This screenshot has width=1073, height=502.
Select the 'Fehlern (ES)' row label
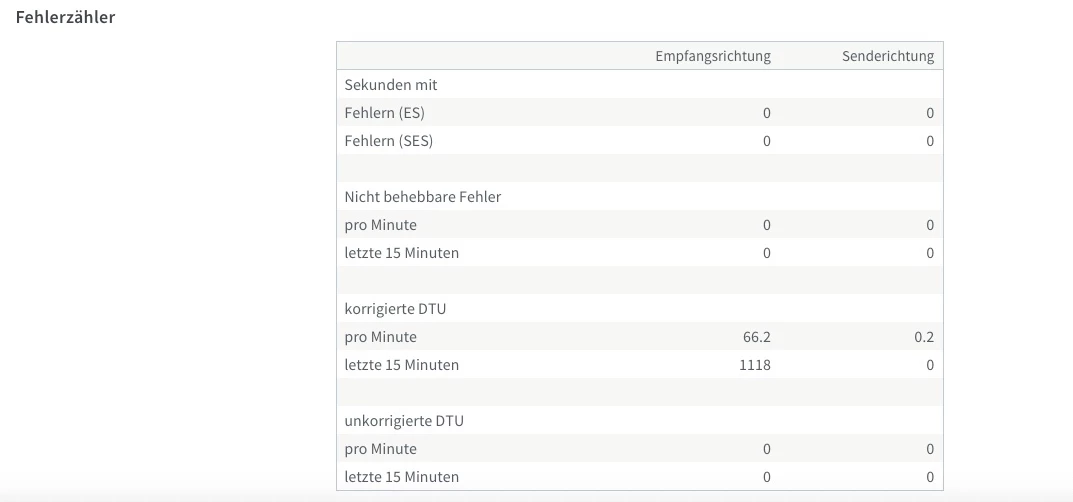point(385,113)
